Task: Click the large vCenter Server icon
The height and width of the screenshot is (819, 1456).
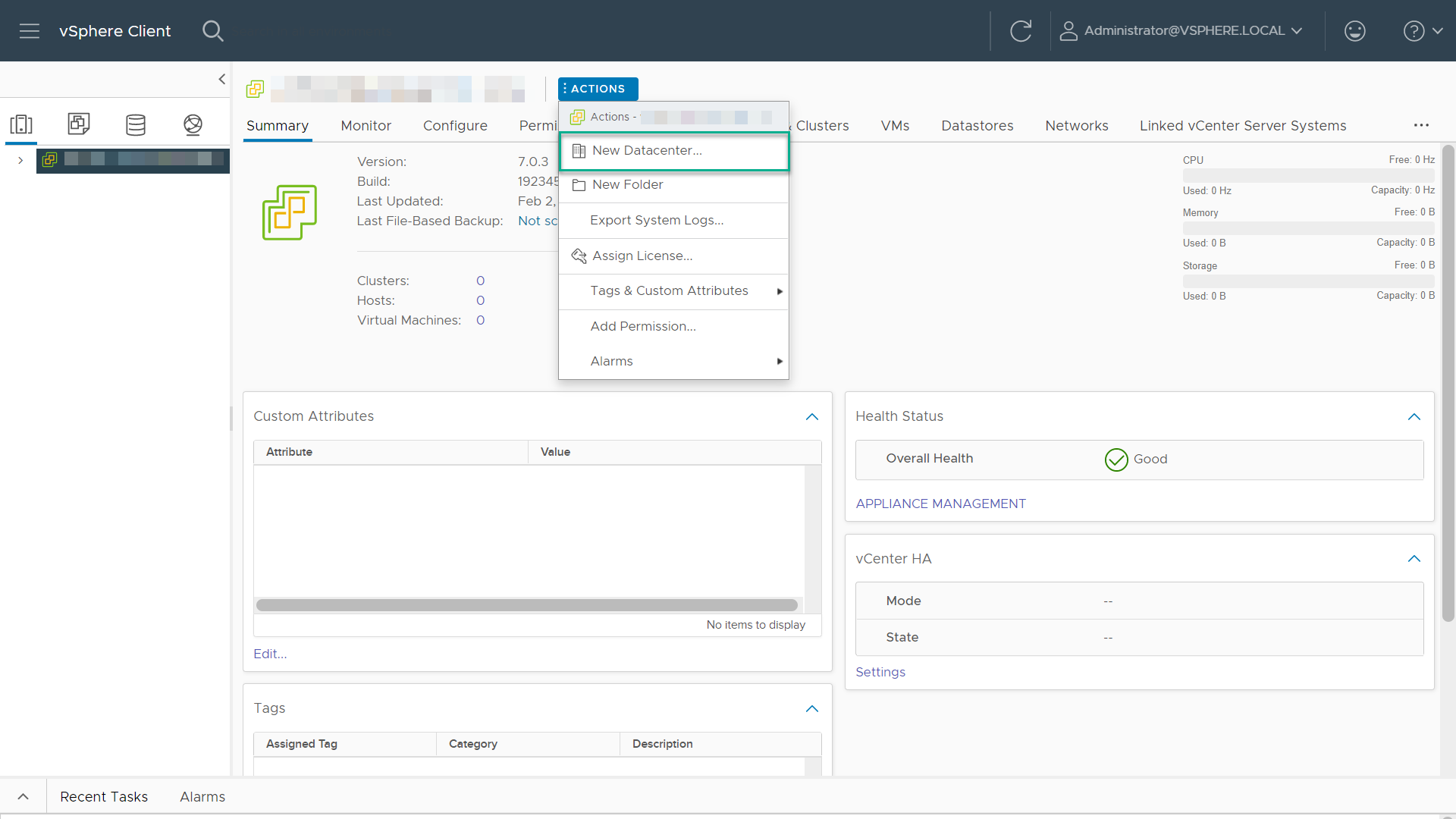Action: coord(290,212)
